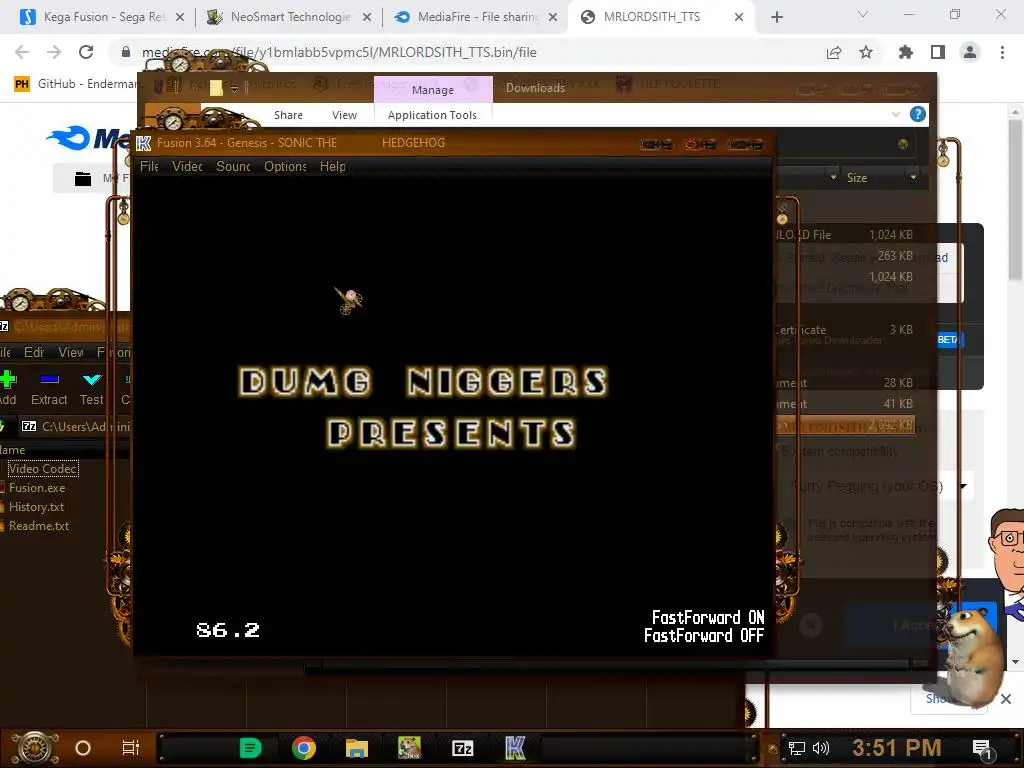
Task: Open the GitHub - Enderman bookmark
Action: 76,84
